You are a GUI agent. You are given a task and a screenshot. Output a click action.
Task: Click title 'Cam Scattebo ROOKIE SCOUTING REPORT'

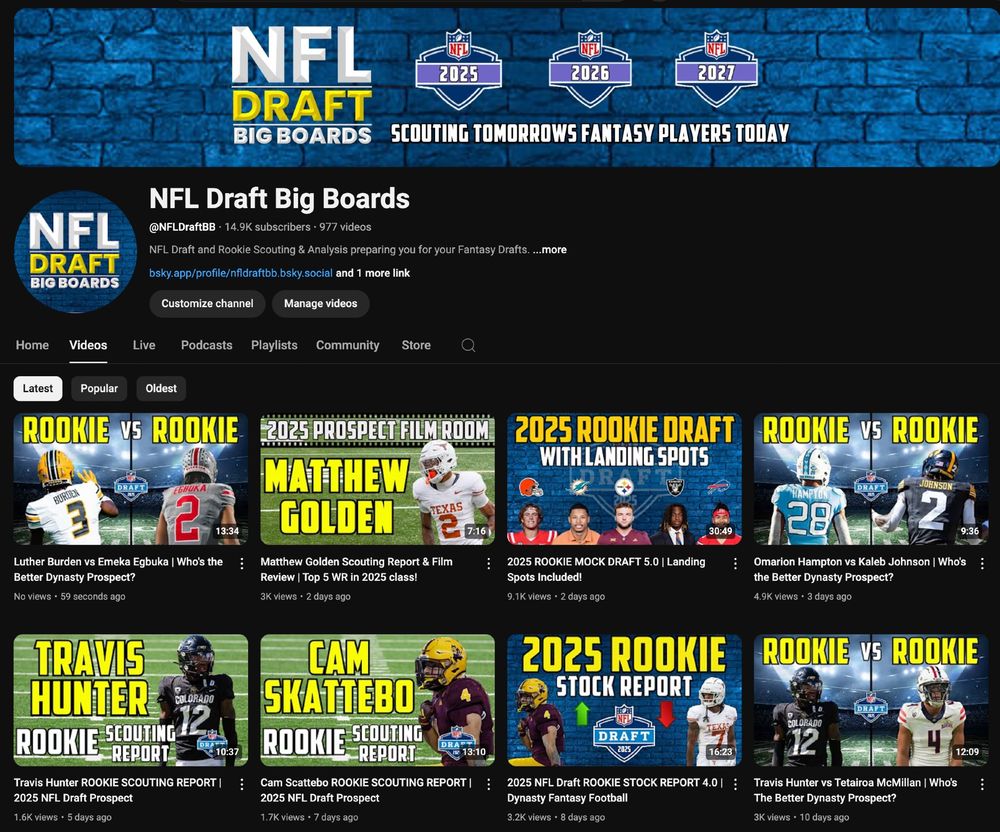(x=366, y=790)
